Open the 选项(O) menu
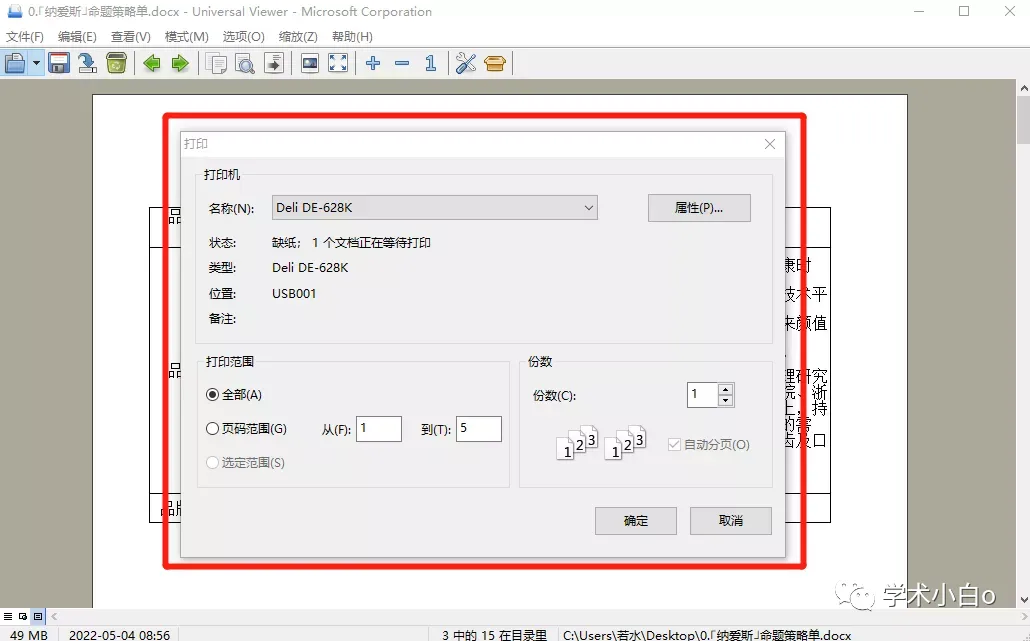 tap(243, 37)
